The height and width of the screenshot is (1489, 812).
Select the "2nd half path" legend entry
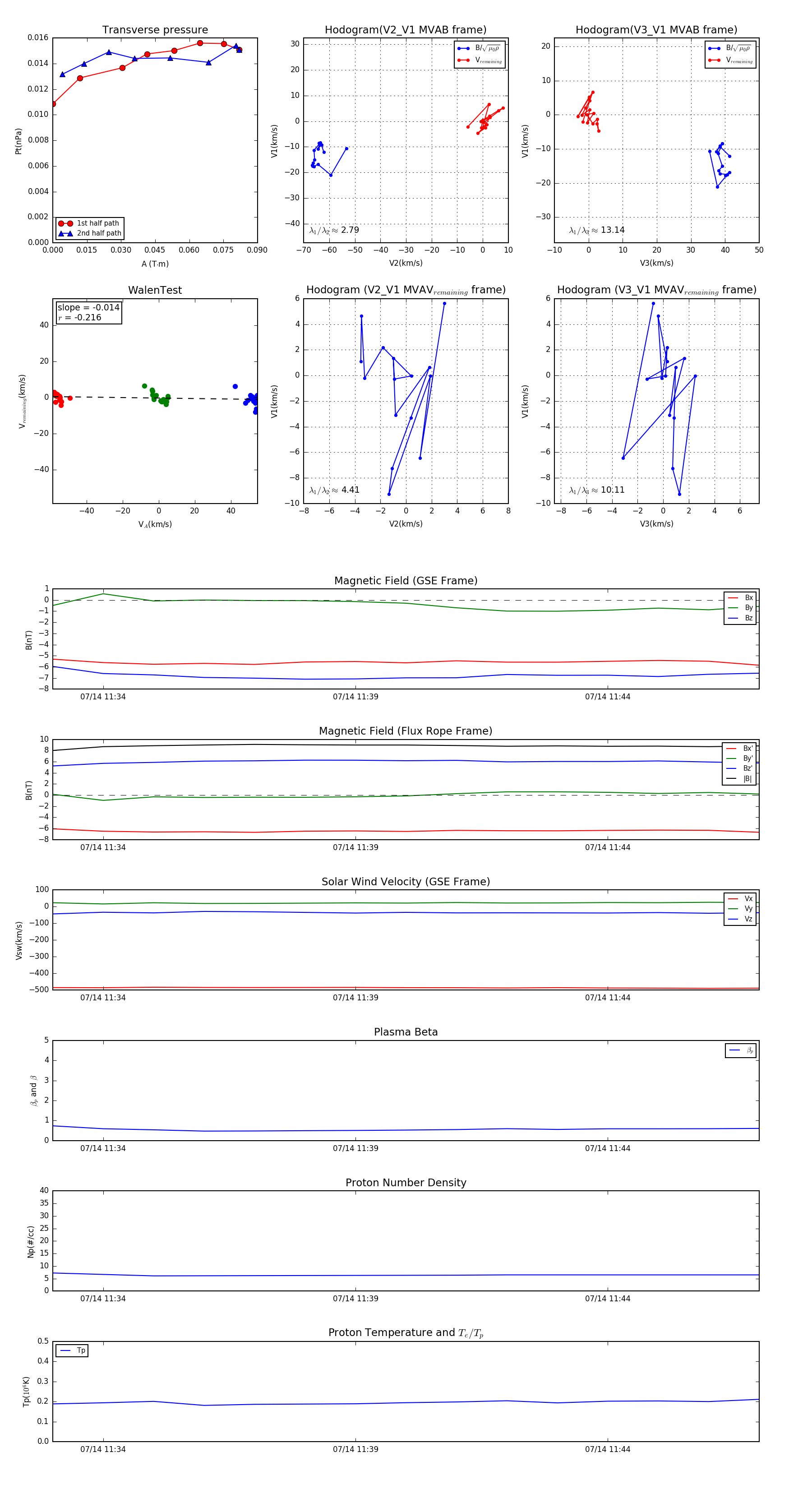coord(90,234)
